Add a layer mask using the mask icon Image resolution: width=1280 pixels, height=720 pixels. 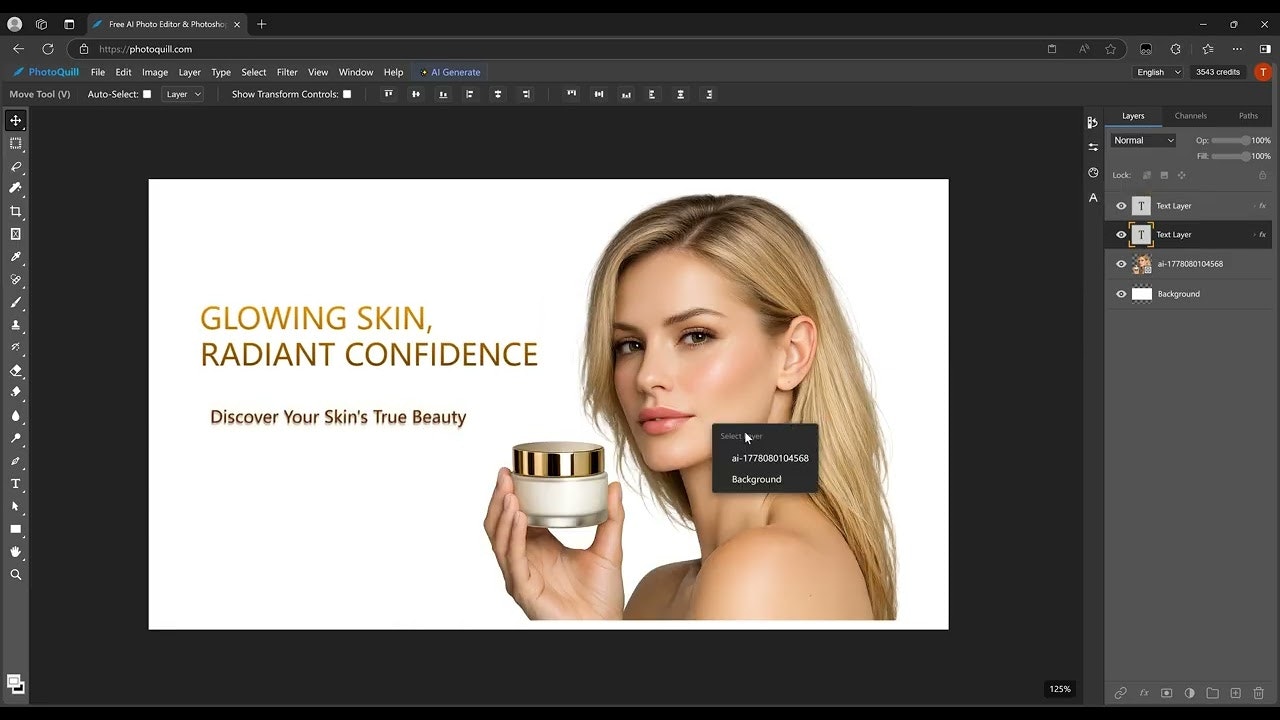[x=1167, y=693]
